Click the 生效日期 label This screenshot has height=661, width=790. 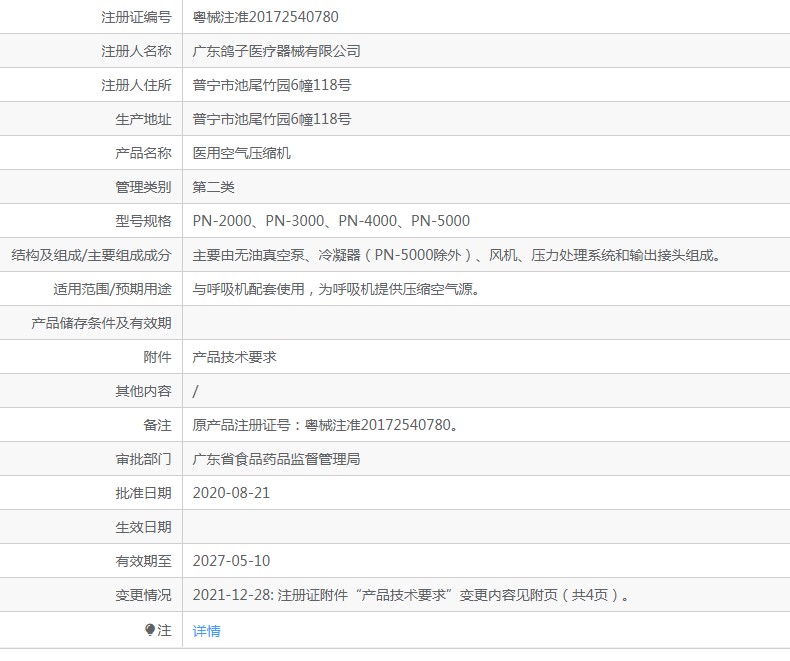[143, 527]
